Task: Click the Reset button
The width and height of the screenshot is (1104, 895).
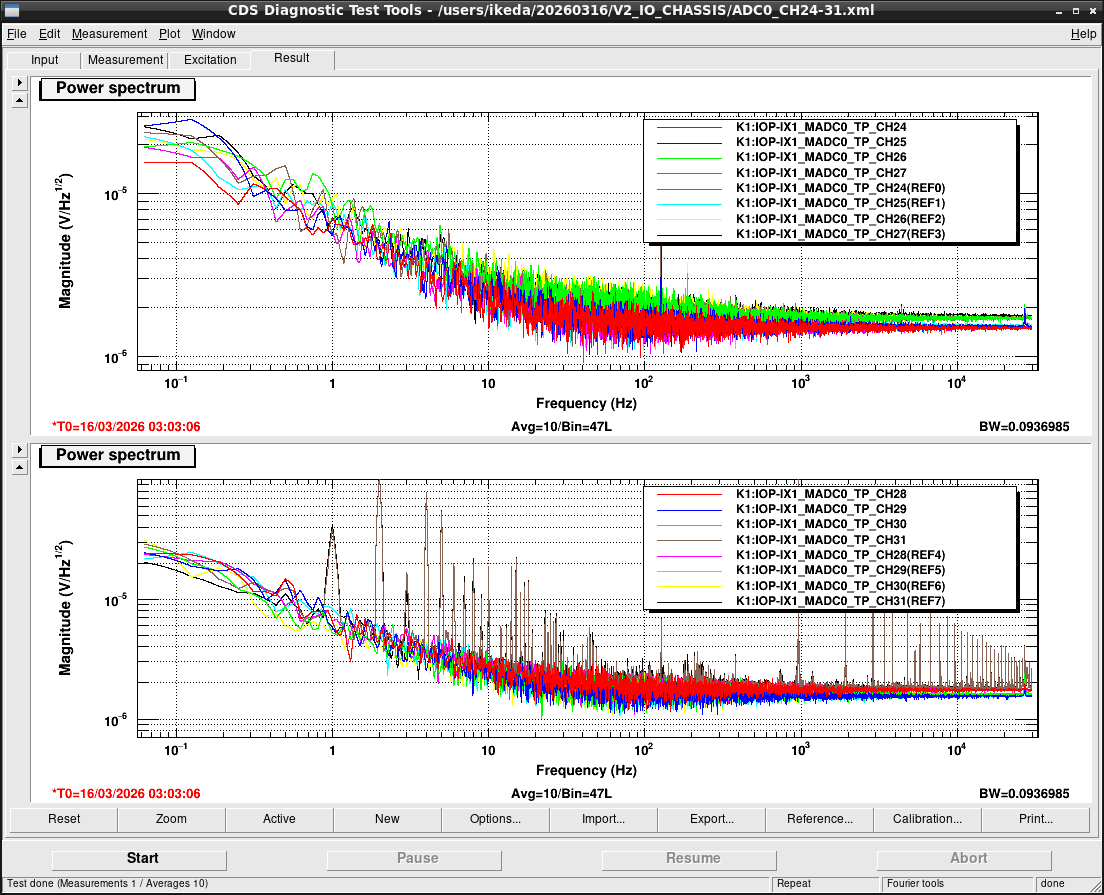Action: click(64, 819)
